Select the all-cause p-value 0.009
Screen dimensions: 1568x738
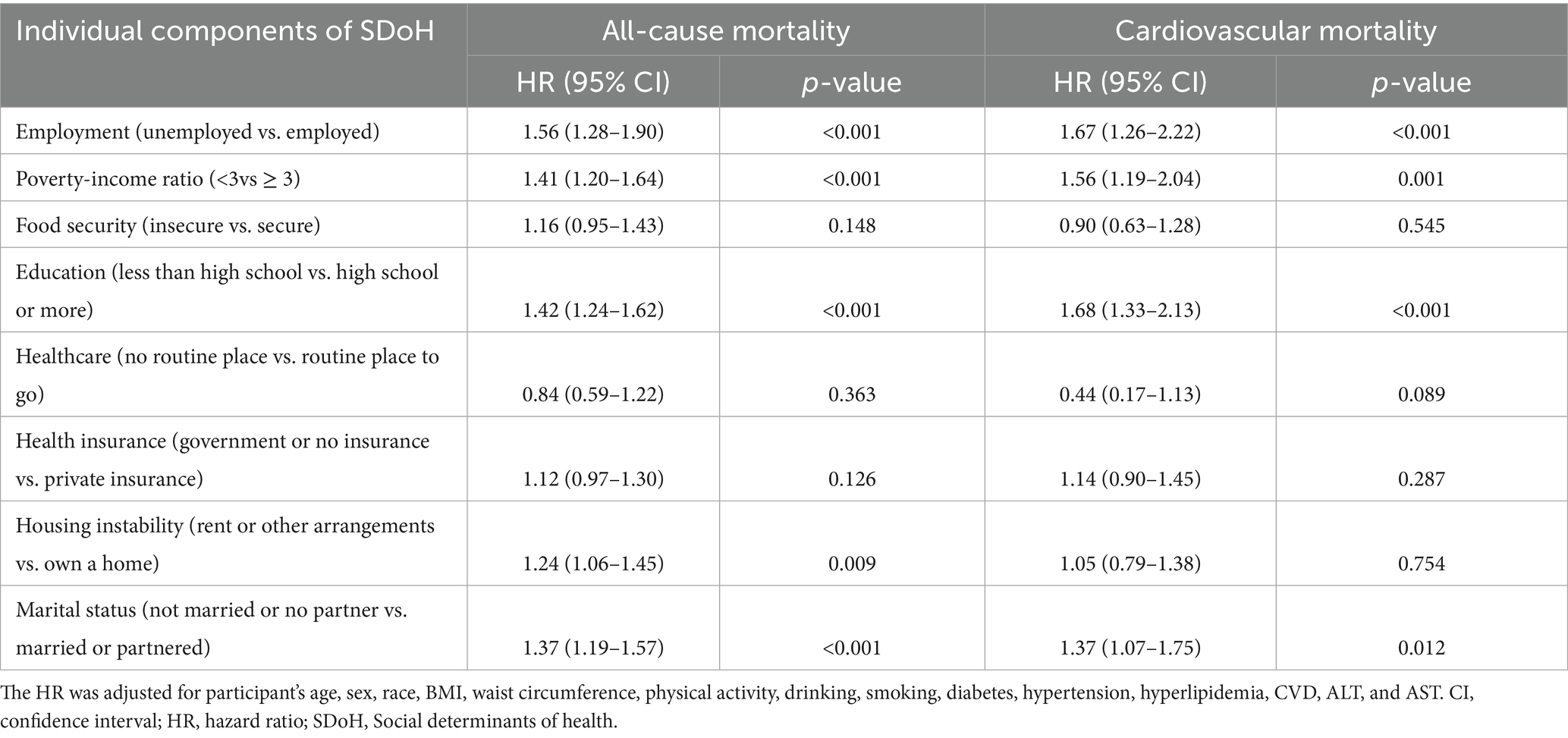tap(852, 564)
